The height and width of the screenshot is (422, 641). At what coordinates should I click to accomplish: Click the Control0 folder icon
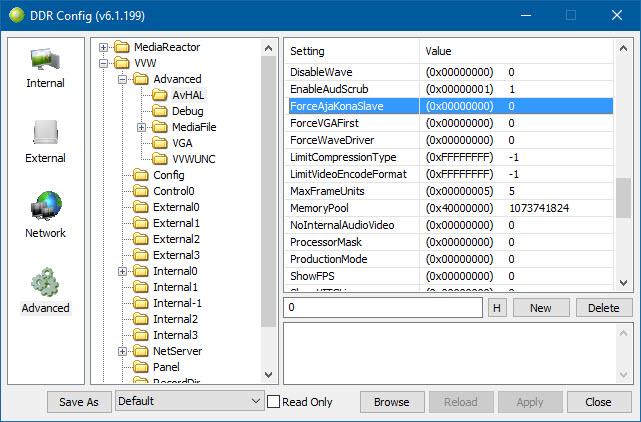click(x=141, y=191)
